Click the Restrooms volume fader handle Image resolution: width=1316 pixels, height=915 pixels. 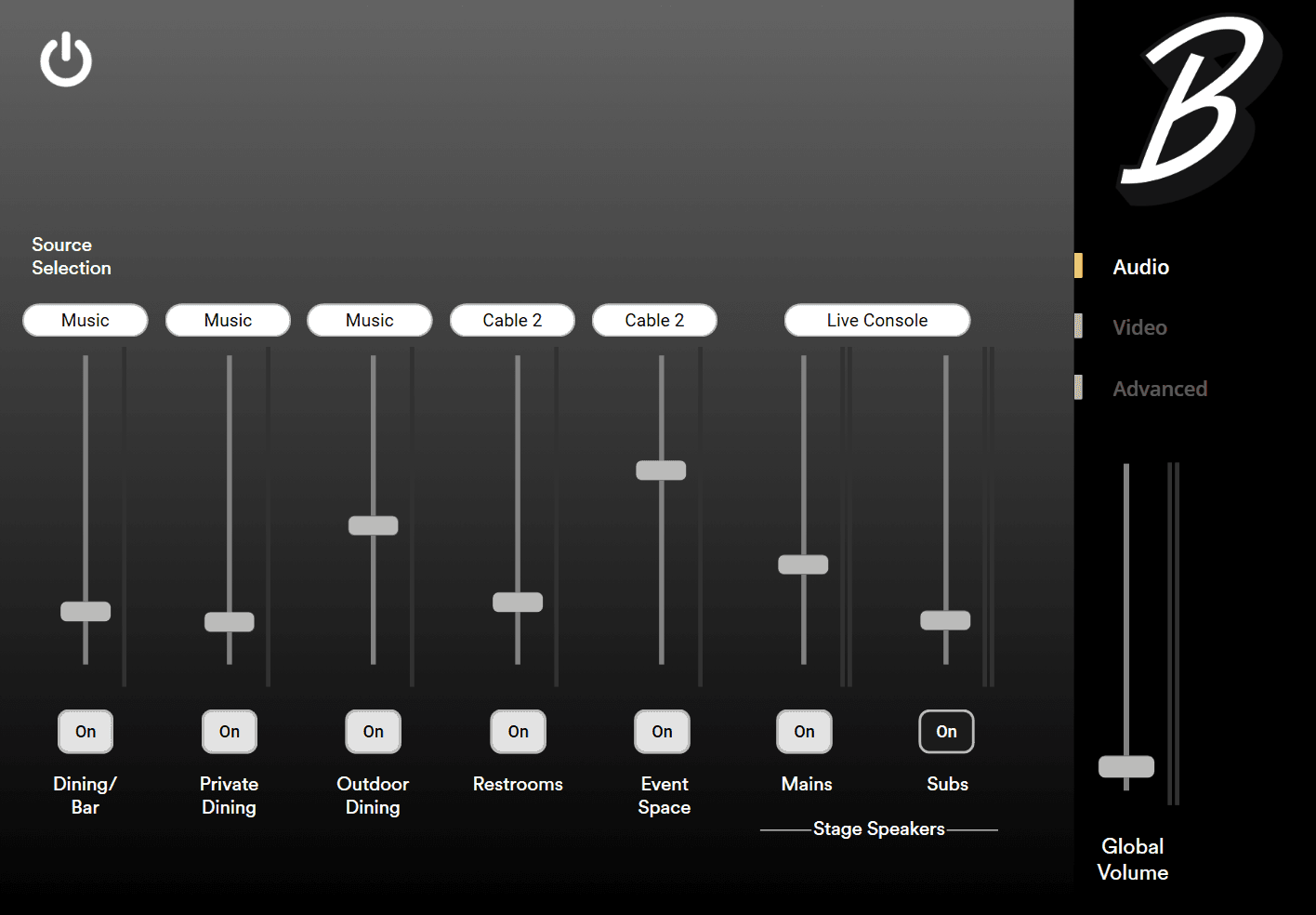tap(518, 602)
